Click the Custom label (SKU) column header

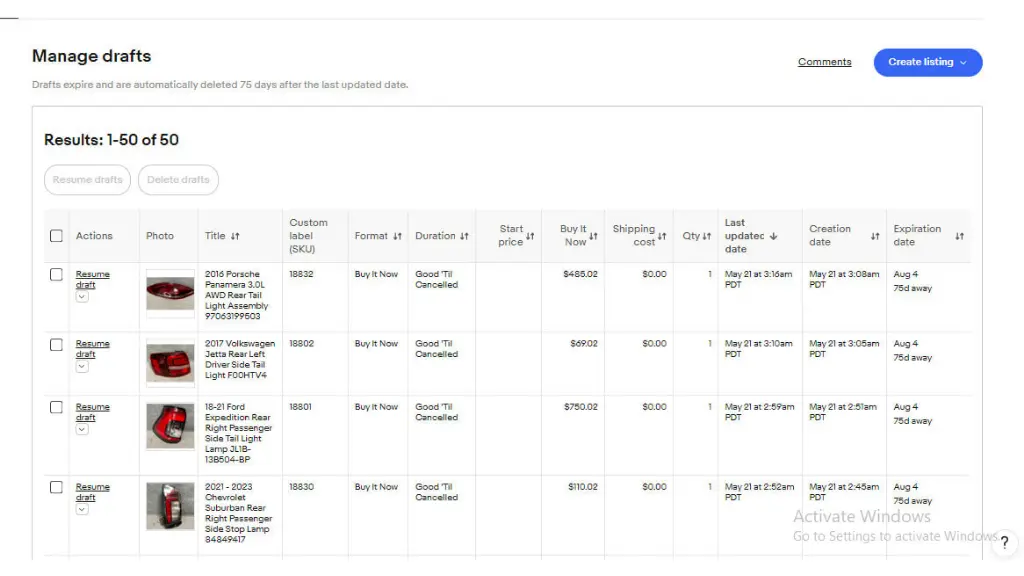coord(308,236)
